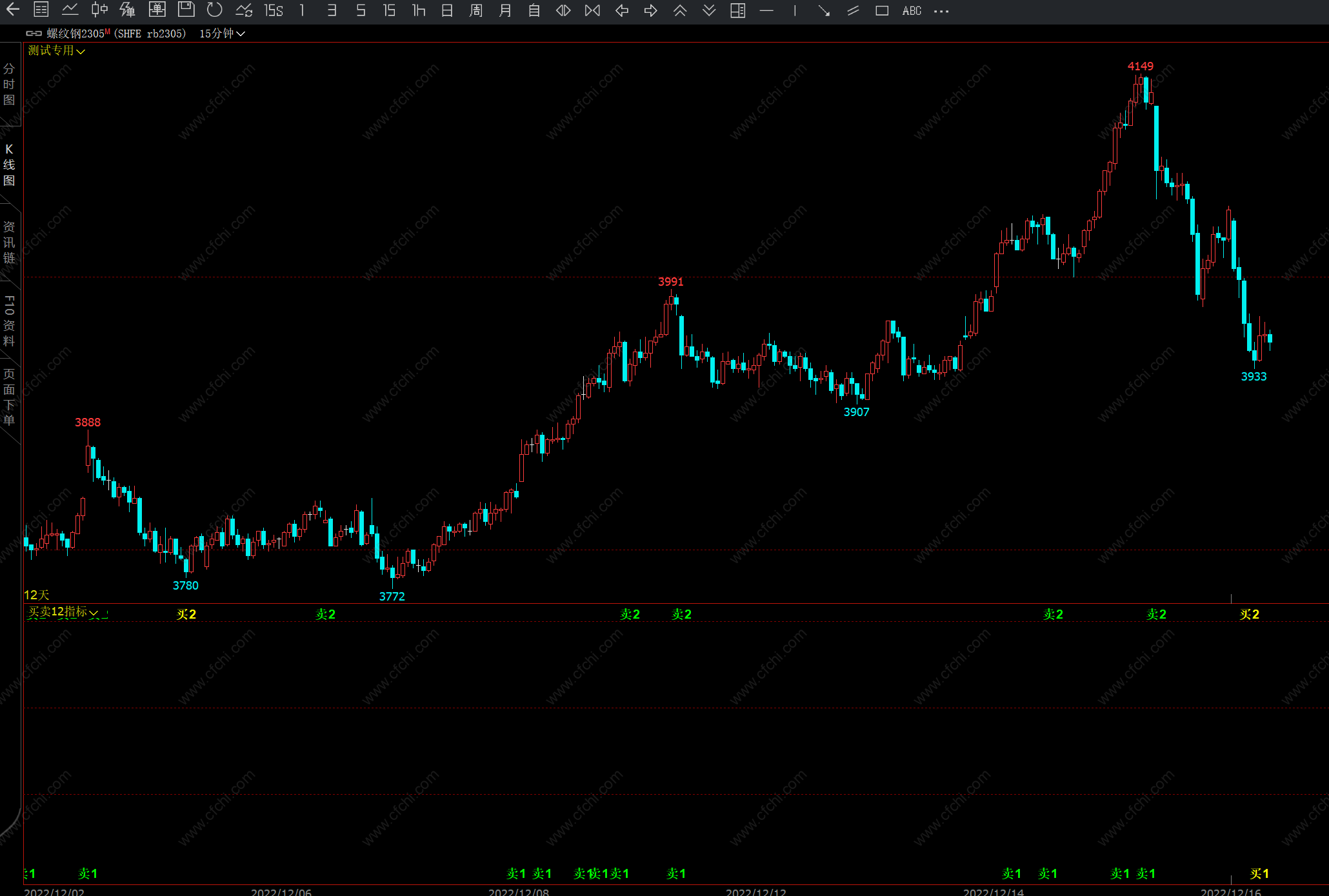Screen dimensions: 1329x896
Task: Click the save floppy disk icon
Action: click(186, 10)
